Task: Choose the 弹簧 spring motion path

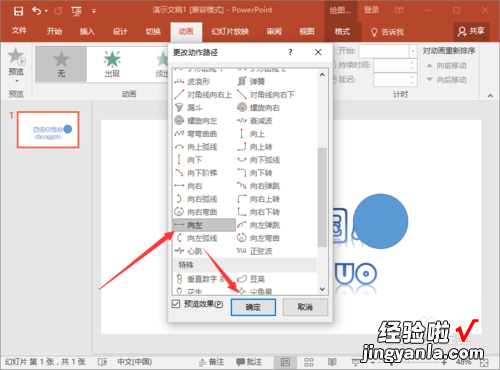Action: [251, 82]
